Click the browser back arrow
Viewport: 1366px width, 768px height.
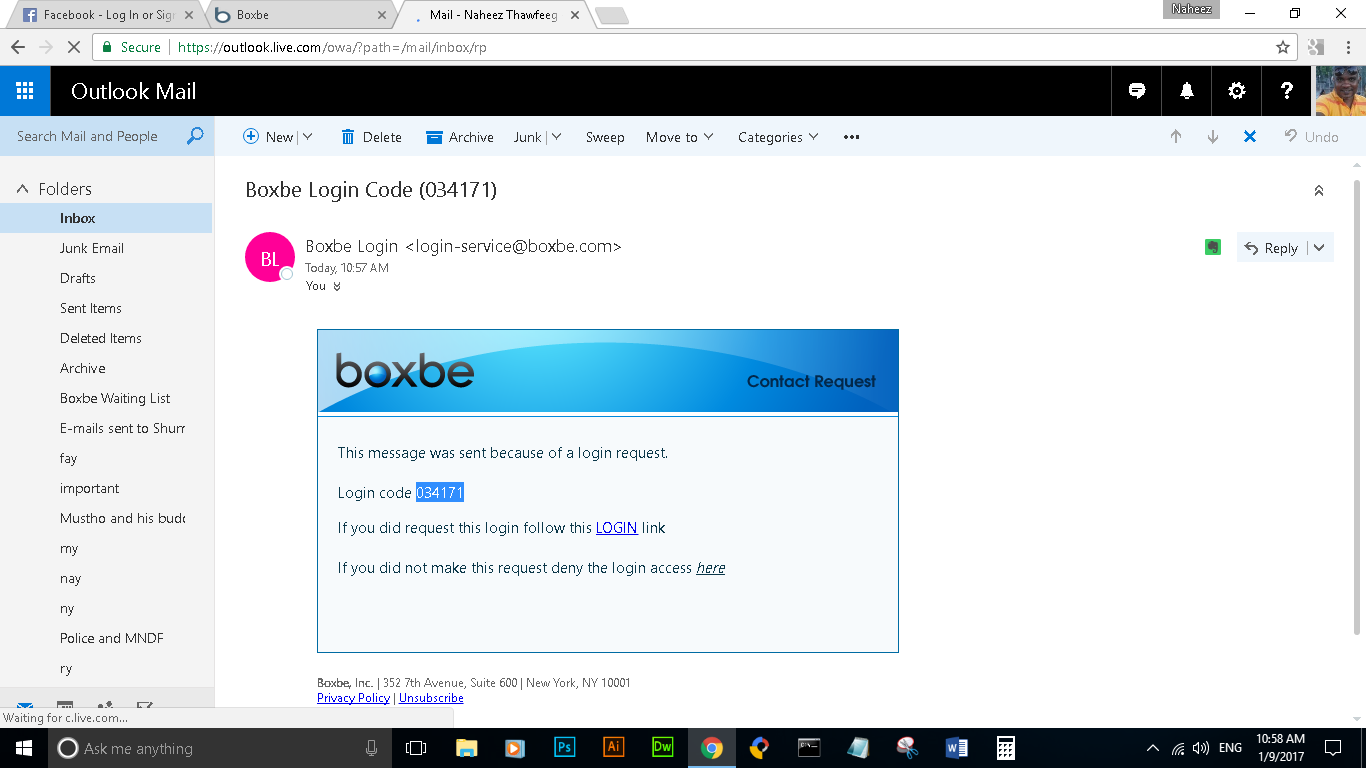pos(18,47)
